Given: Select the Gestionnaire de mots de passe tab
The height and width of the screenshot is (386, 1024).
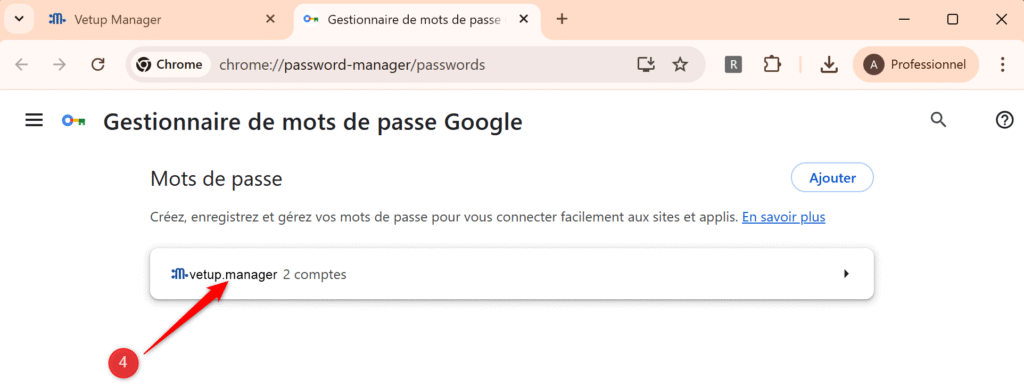Looking at the screenshot, I should 416,20.
